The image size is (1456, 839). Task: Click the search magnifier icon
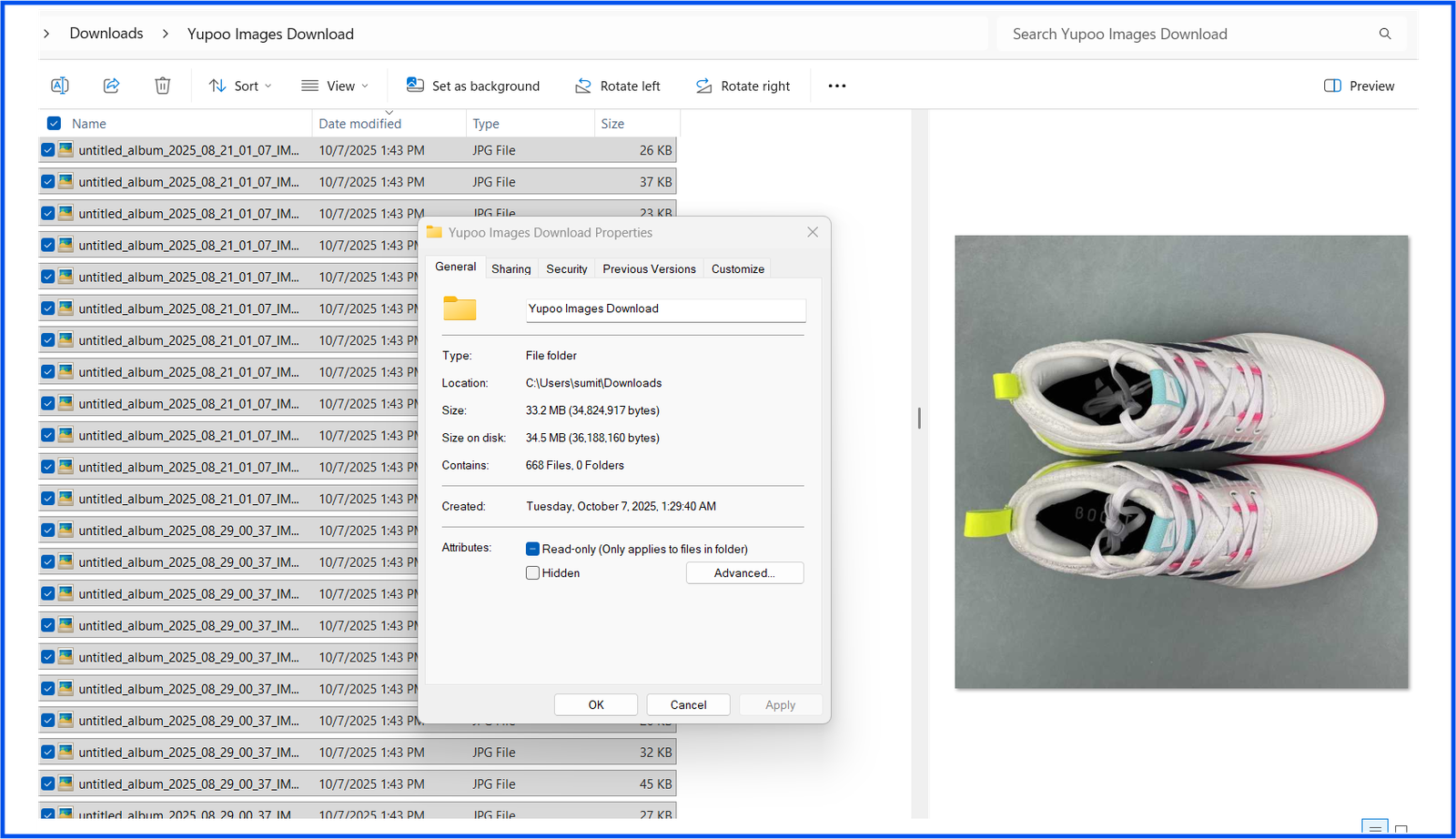(x=1384, y=34)
